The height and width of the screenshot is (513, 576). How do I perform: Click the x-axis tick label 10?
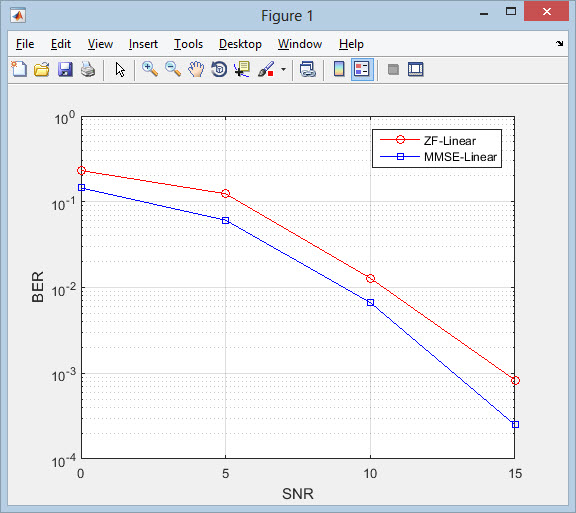point(370,474)
